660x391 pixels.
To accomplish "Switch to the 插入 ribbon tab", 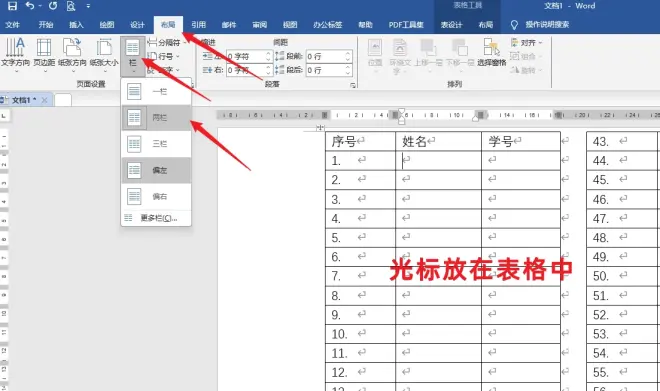I will click(76, 25).
